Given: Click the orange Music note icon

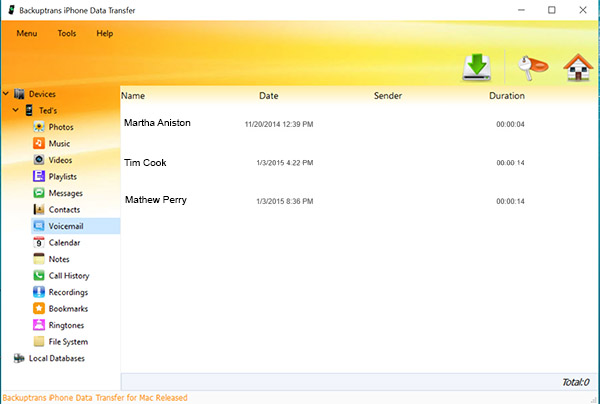Looking at the screenshot, I should click(x=39, y=143).
